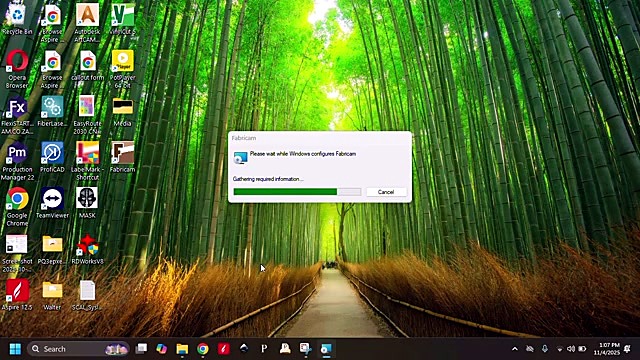The image size is (640, 360).
Task: Open File Explorer from the taskbar
Action: [182, 349]
